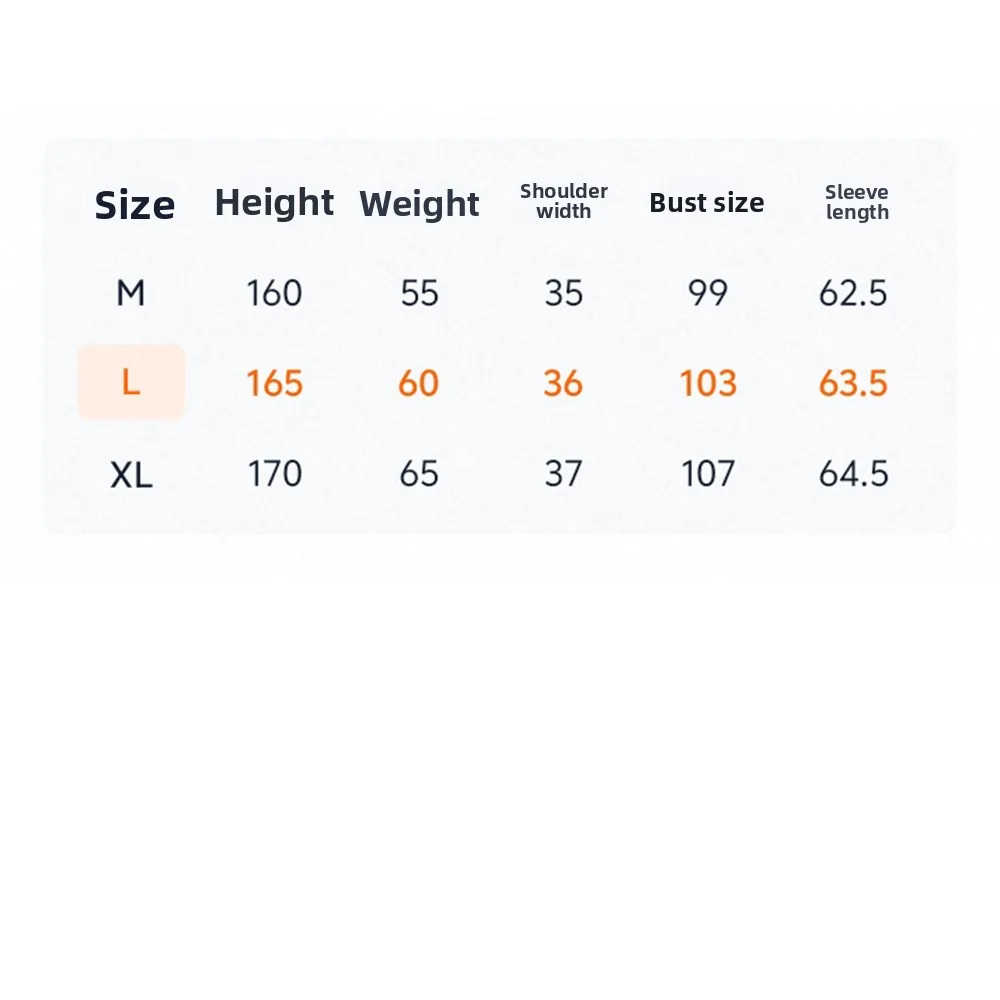
Task: Click orange height value 165
Action: pyautogui.click(x=274, y=383)
